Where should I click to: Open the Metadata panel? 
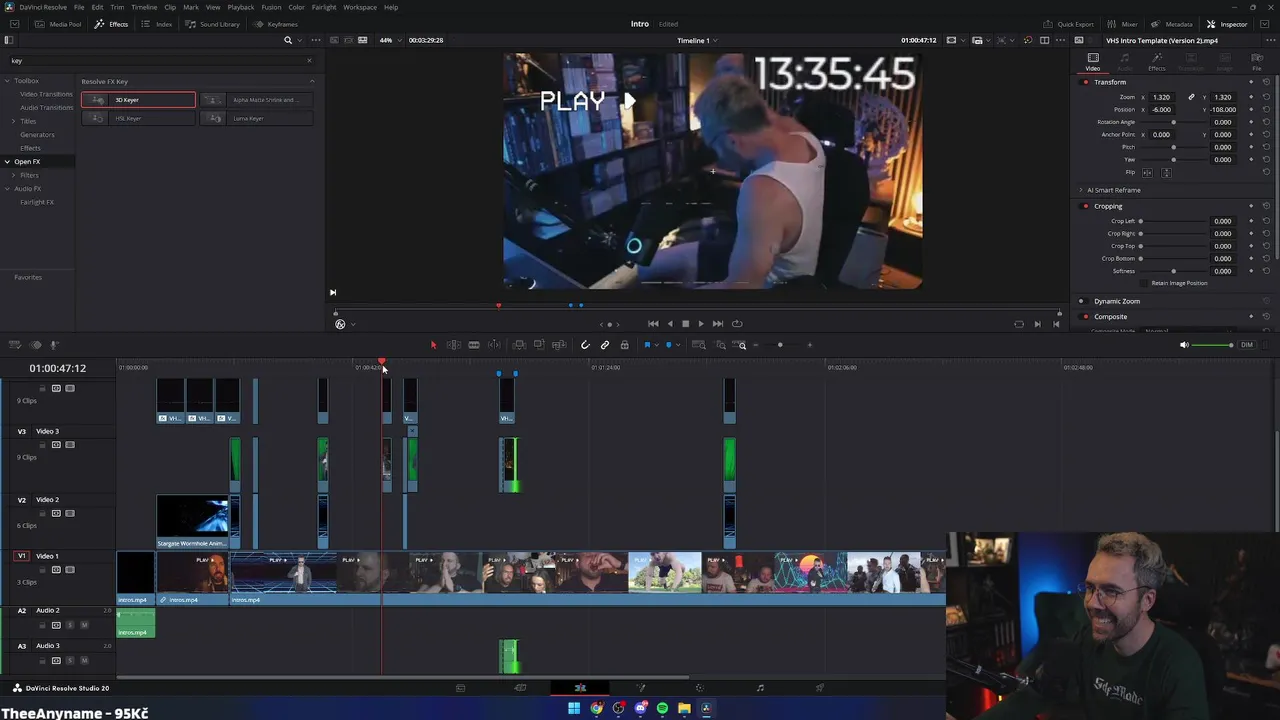(1172, 24)
